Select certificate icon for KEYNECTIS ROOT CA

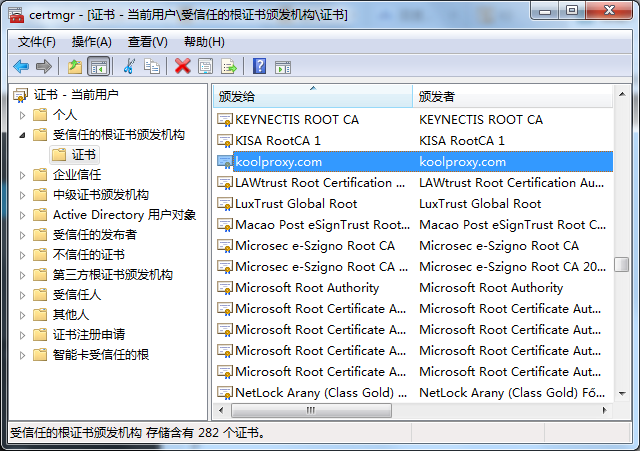tap(225, 120)
